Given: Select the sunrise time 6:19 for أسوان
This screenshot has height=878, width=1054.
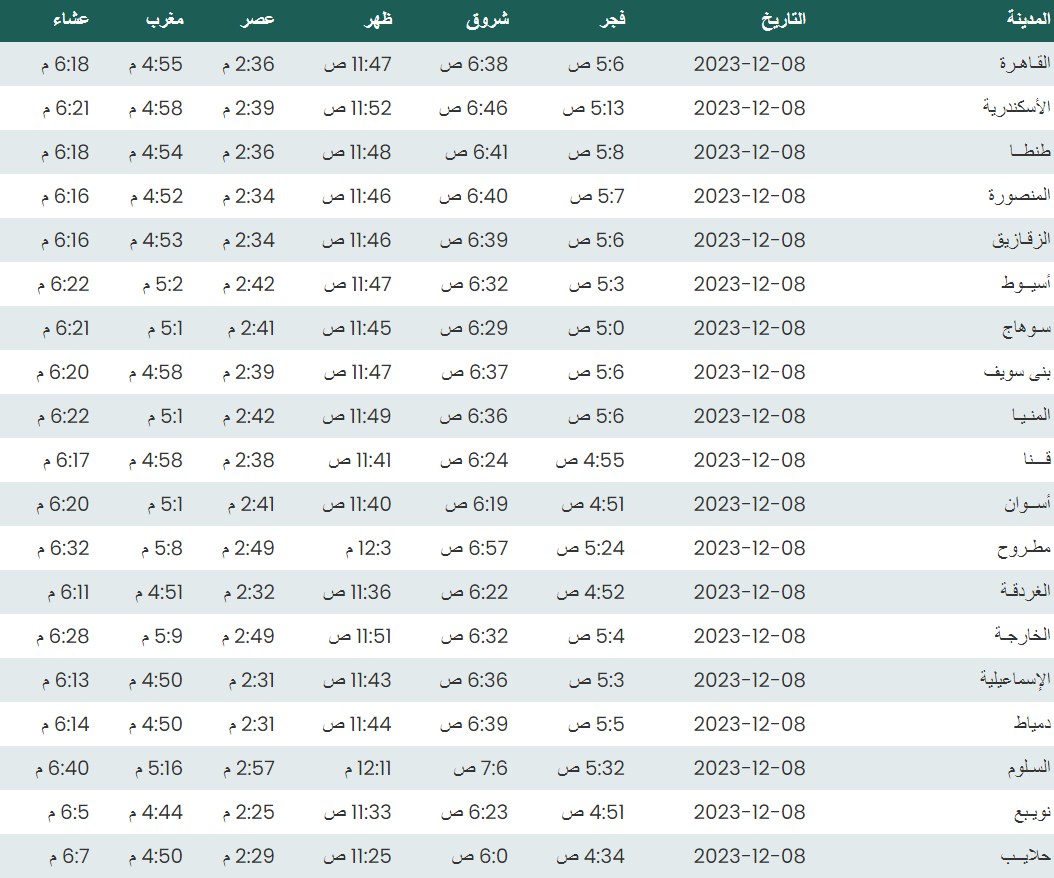Looking at the screenshot, I should click(x=474, y=504).
